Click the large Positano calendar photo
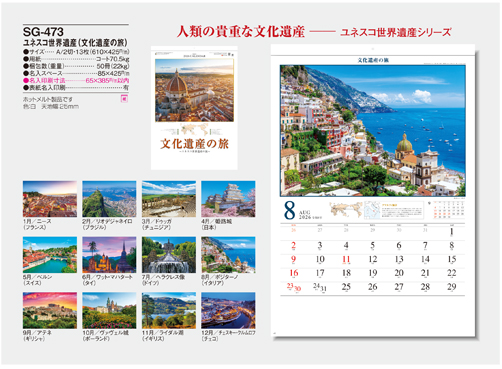Image resolution: width=502 pixels, height=369 pixels. (x=373, y=131)
